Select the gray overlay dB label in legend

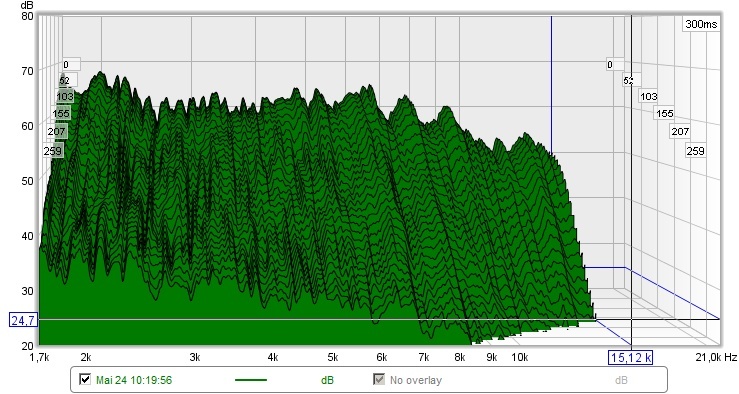pyautogui.click(x=621, y=380)
